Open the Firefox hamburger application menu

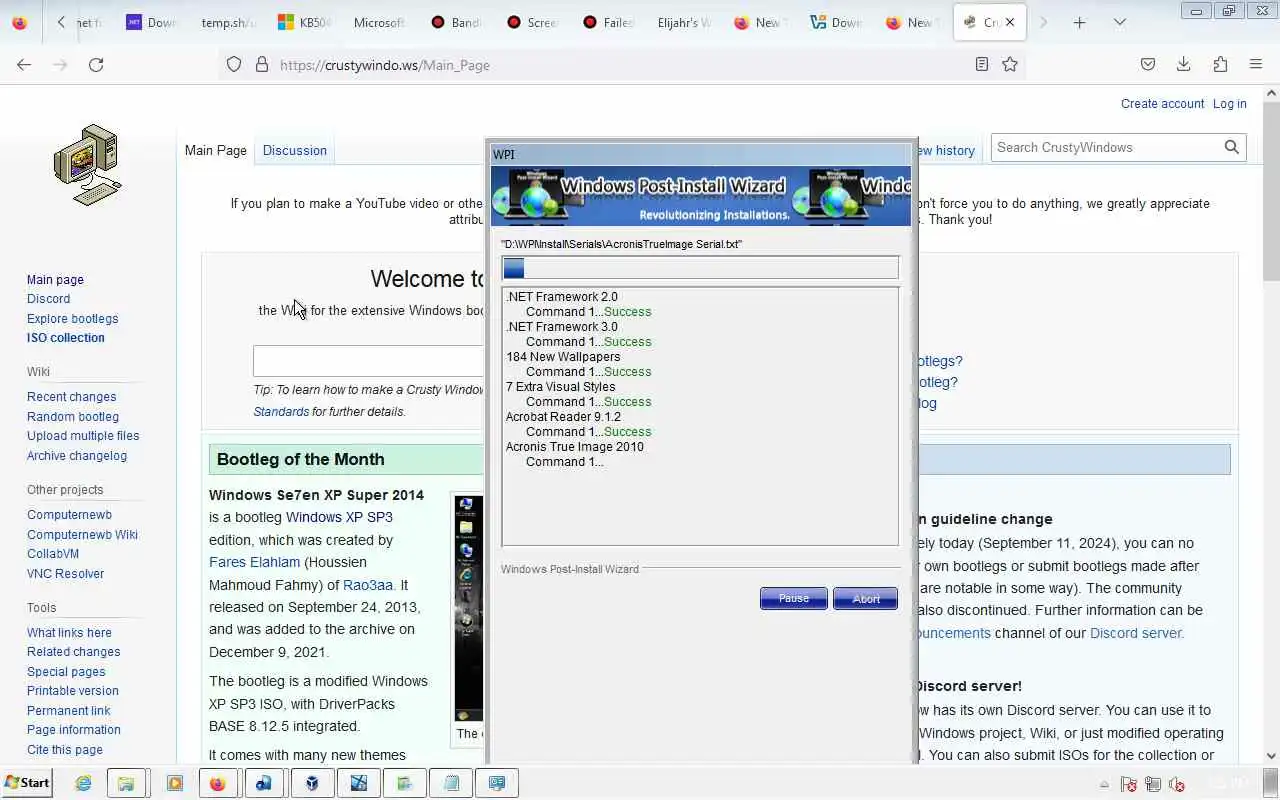pos(1256,64)
